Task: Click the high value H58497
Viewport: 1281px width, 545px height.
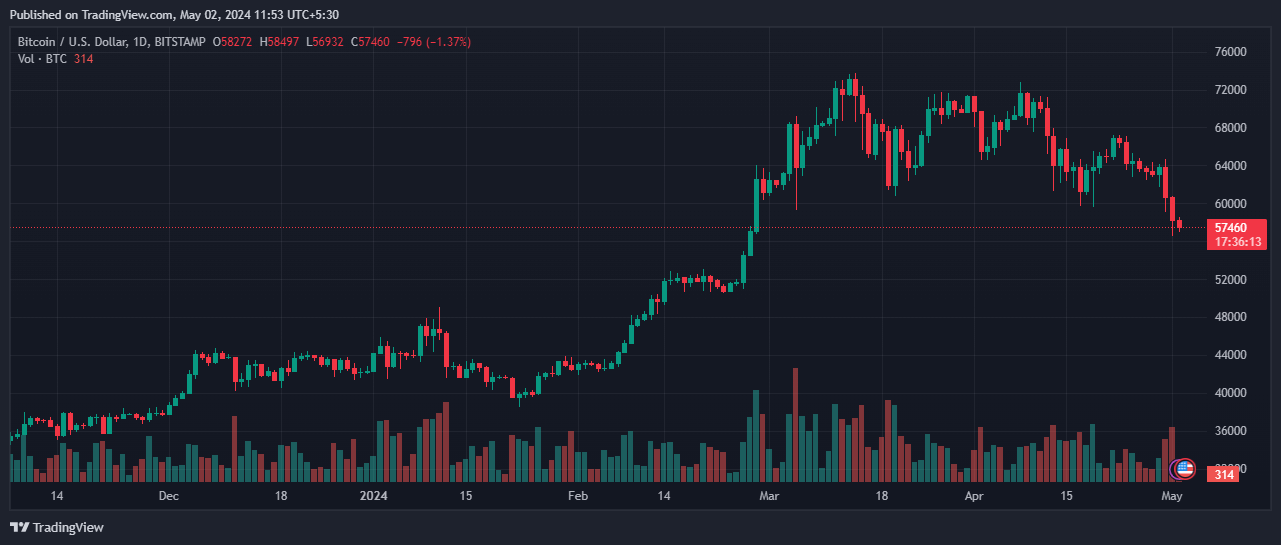Action: [x=281, y=42]
